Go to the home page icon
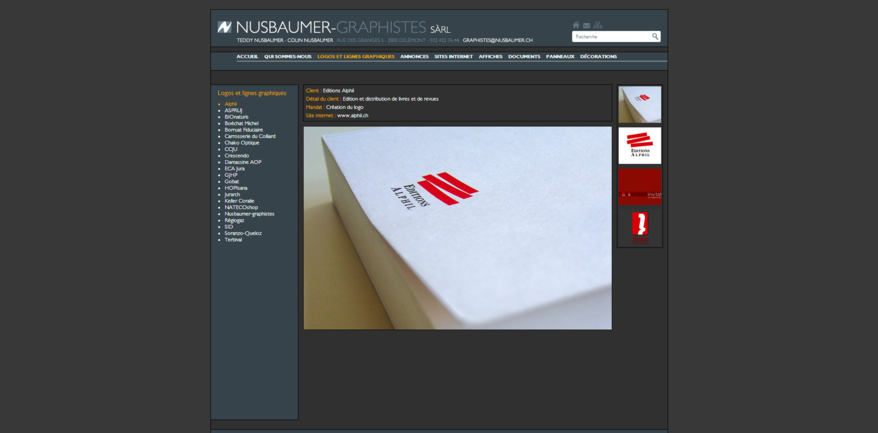Screen dimensions: 878x433 (x=576, y=25)
